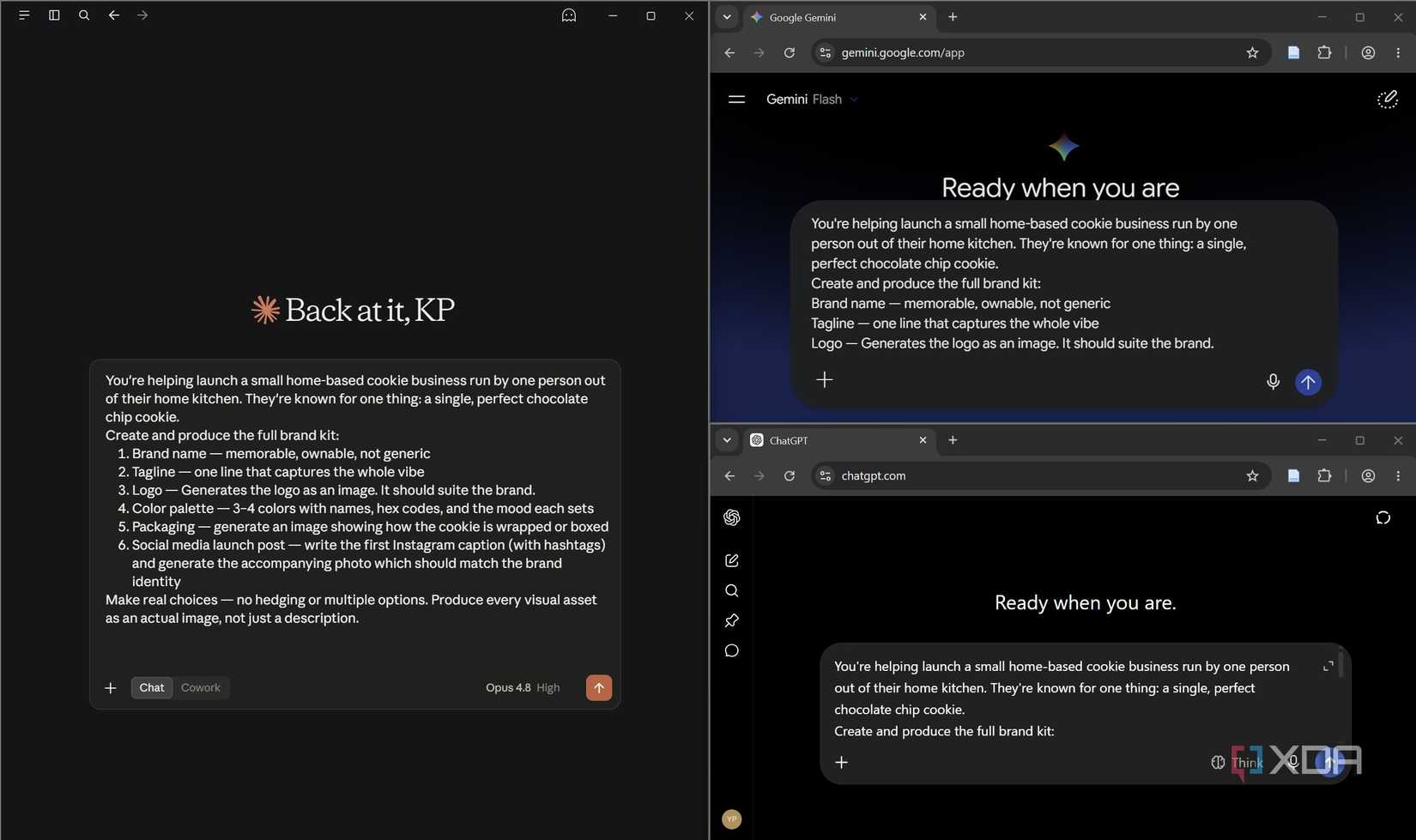Activate the microphone in Gemini prompt box
Image resolution: width=1416 pixels, height=840 pixels.
click(x=1273, y=382)
